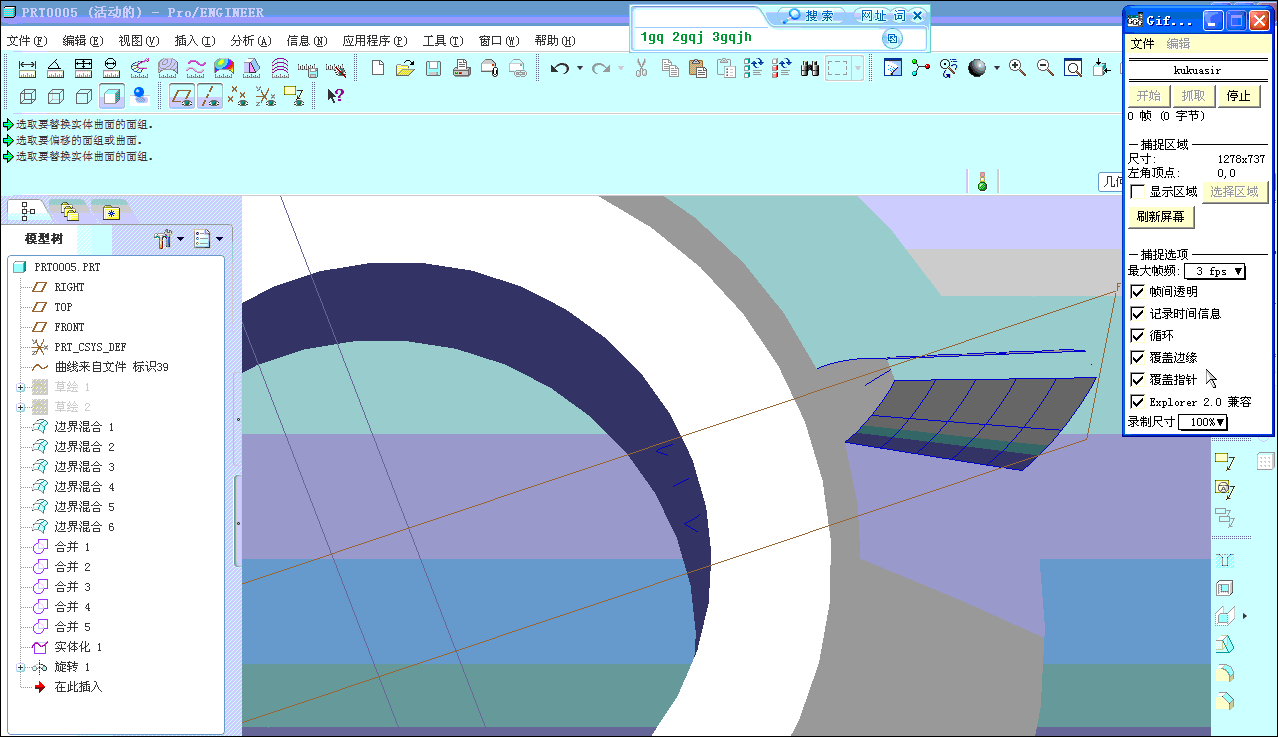Select the PRT_CSYS_DEF tree item
Viewport: 1278px width, 737px height.
(90, 347)
